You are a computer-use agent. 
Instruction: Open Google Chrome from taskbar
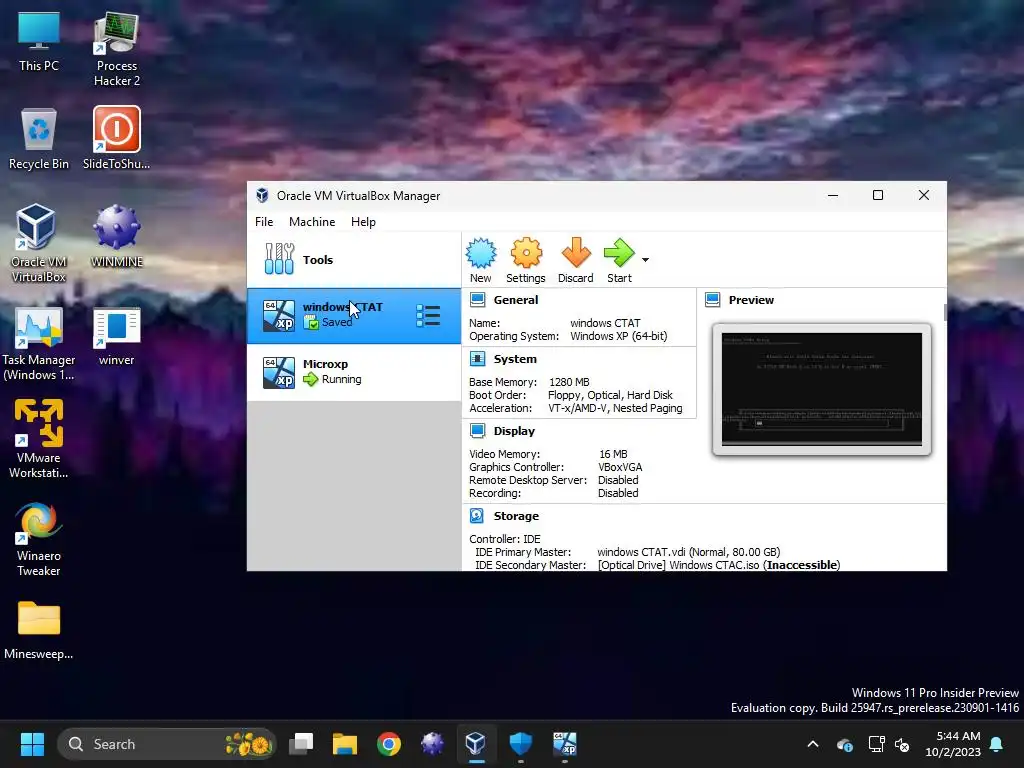tap(389, 744)
